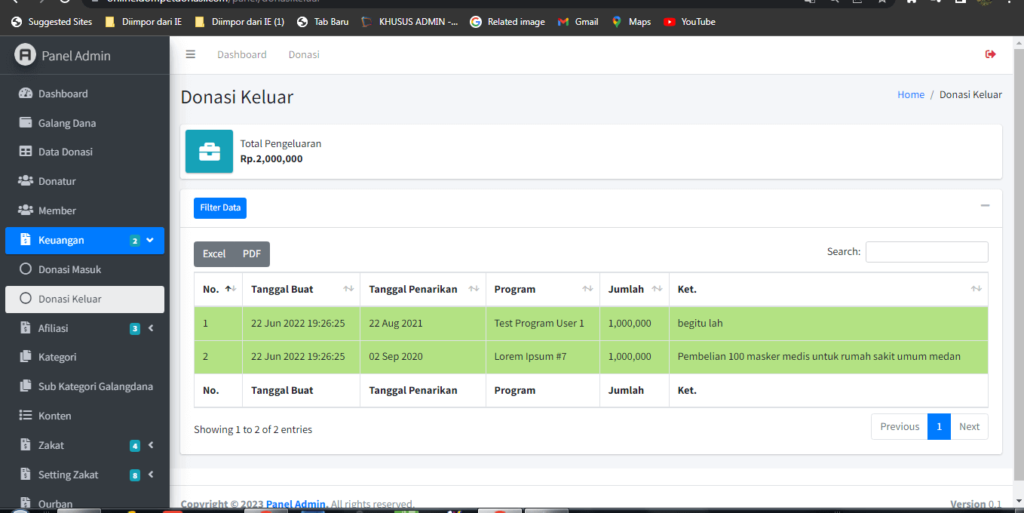Image resolution: width=1024 pixels, height=513 pixels.
Task: Open the Member sidebar item
Action: click(x=57, y=211)
